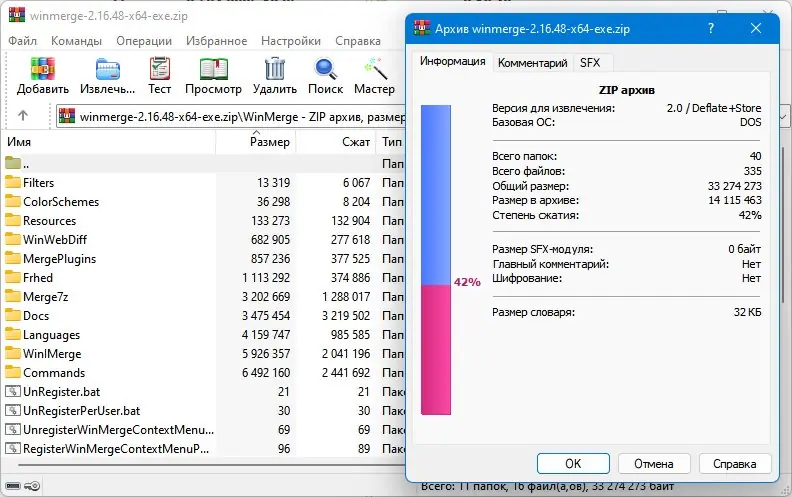Image resolution: width=792 pixels, height=497 pixels.
Task: Close the archive info dialog
Action: [x=756, y=28]
